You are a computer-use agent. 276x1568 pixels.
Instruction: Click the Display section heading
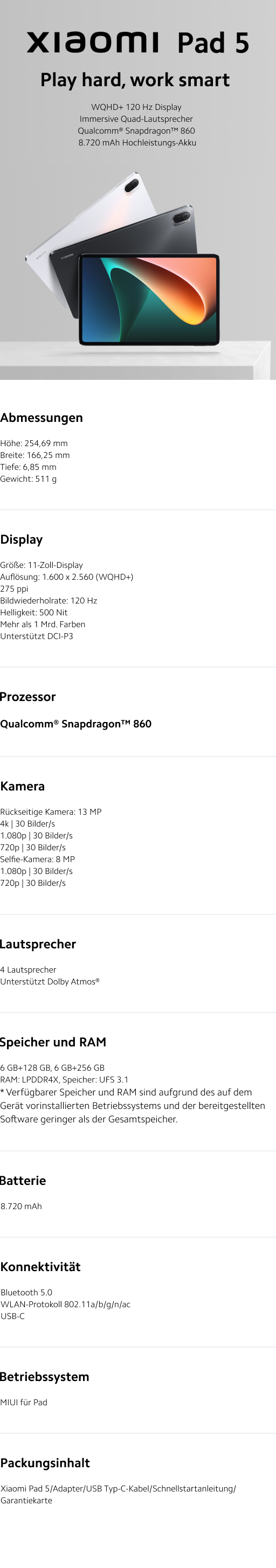pos(22,539)
